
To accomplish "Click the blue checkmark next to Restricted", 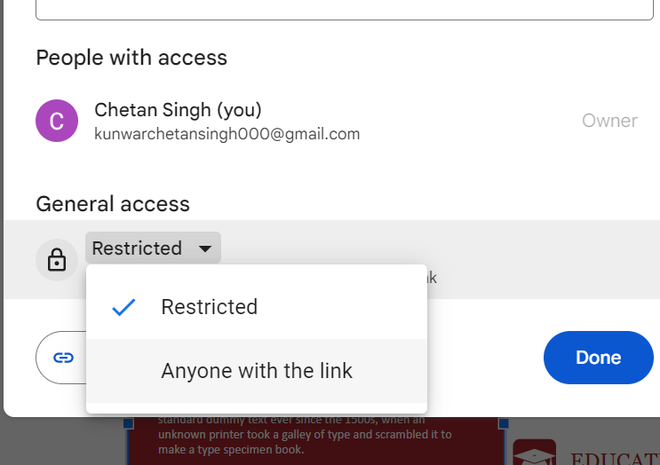I will click(x=124, y=307).
